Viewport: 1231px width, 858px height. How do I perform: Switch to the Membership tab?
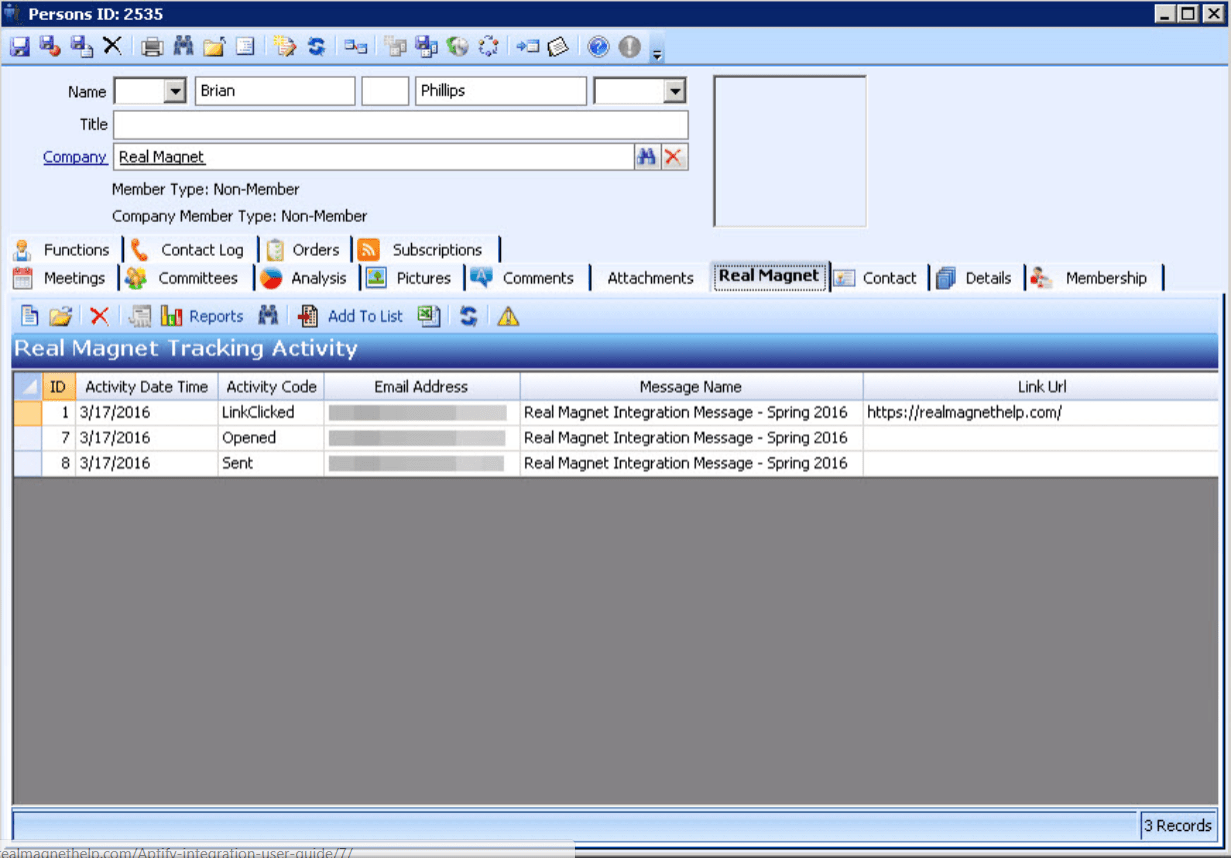pos(1094,278)
